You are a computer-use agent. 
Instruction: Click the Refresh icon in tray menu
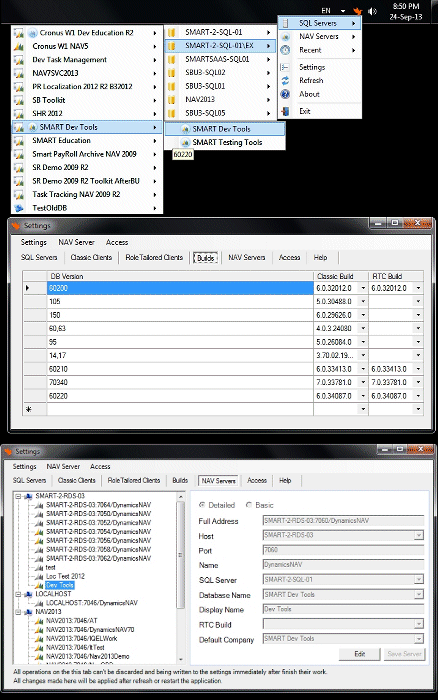[285, 80]
